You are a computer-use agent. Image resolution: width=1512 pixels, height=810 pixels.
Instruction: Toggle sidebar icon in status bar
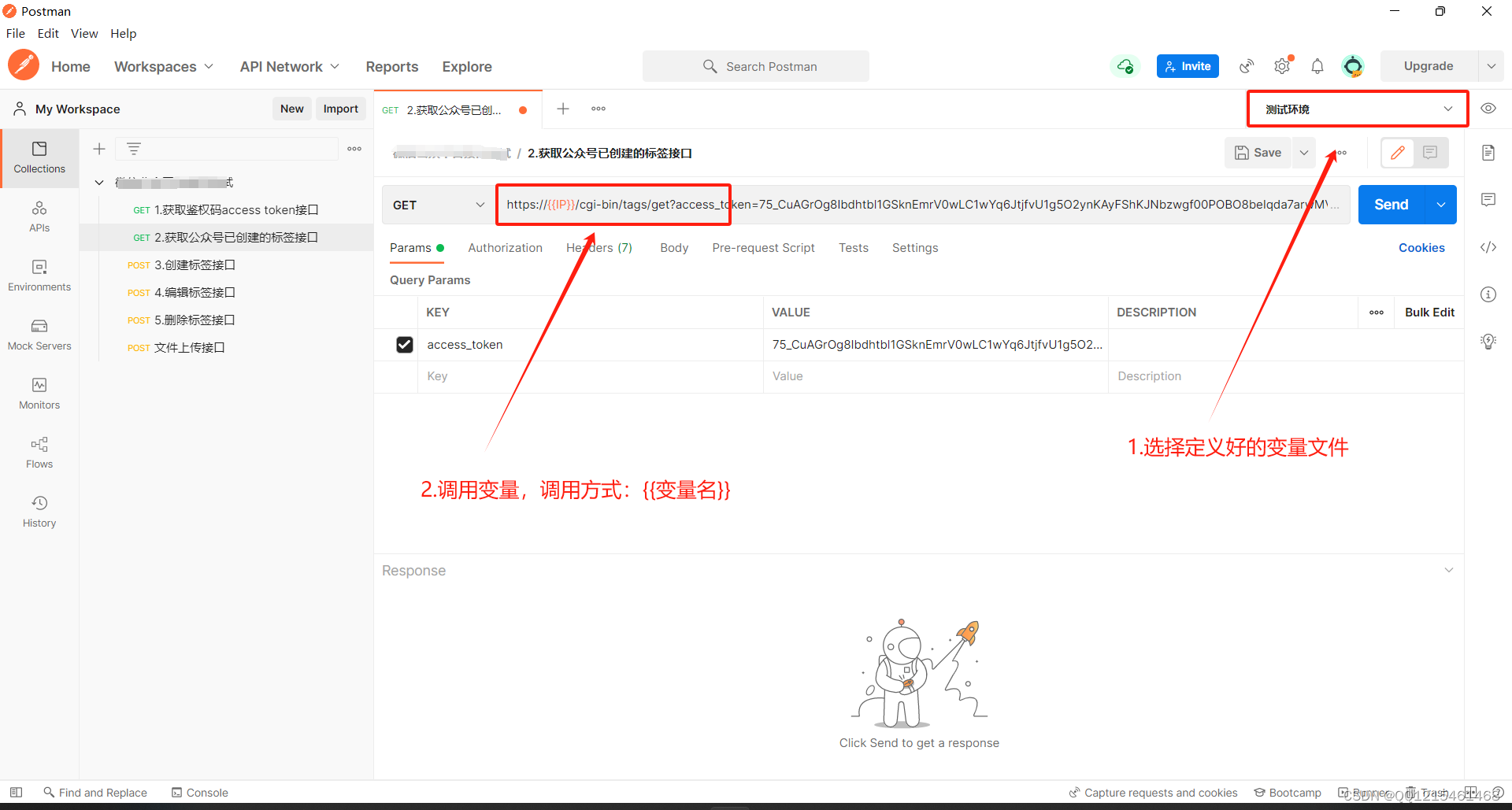[x=16, y=793]
